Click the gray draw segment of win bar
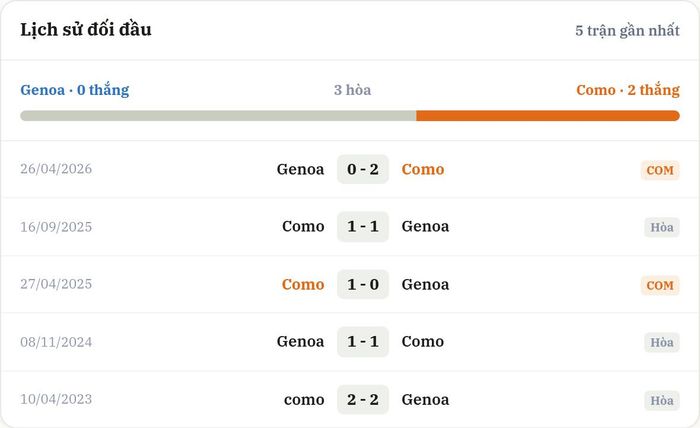The height and width of the screenshot is (428, 700). pos(218,116)
